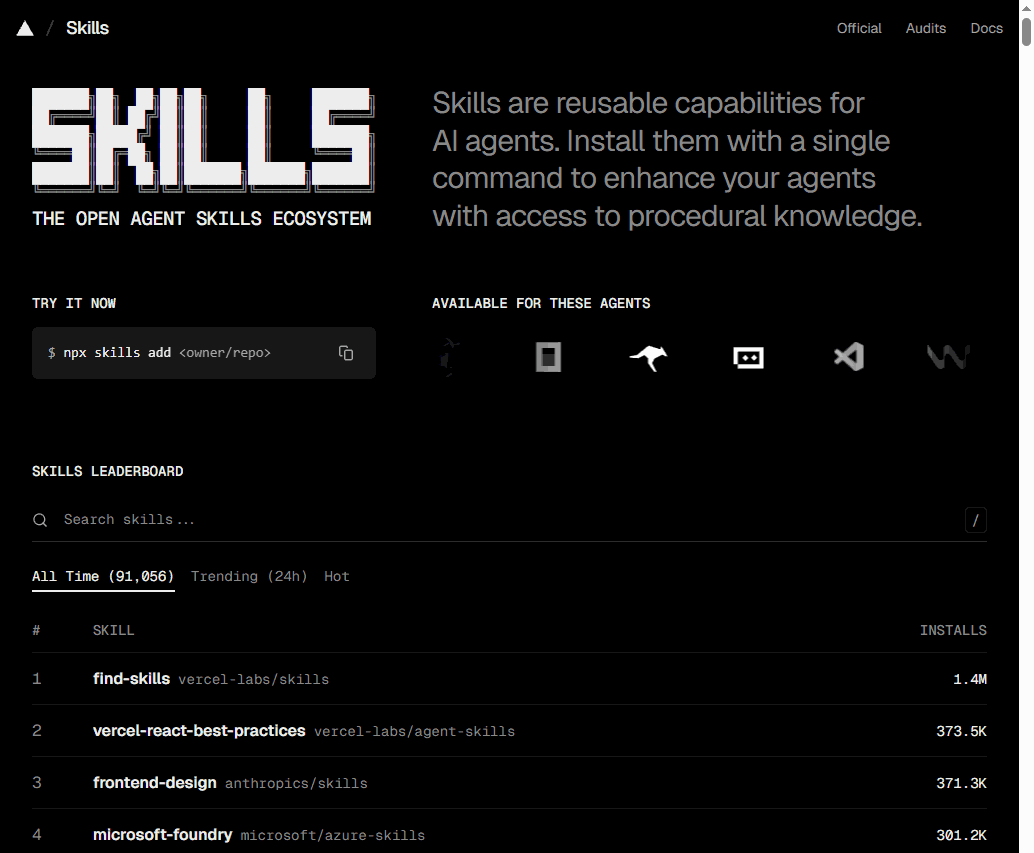Image resolution: width=1034 pixels, height=853 pixels.
Task: Open the microsoft-foundry skill
Action: click(x=162, y=835)
